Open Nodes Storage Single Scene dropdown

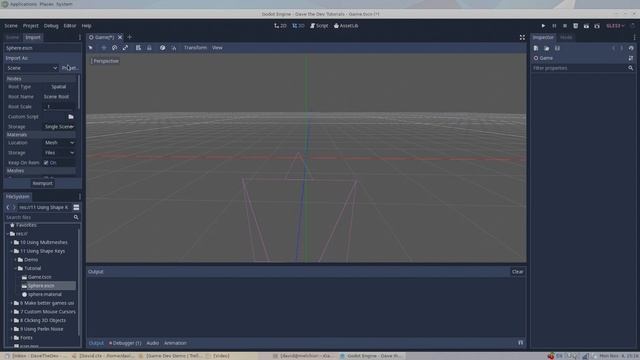[59, 127]
